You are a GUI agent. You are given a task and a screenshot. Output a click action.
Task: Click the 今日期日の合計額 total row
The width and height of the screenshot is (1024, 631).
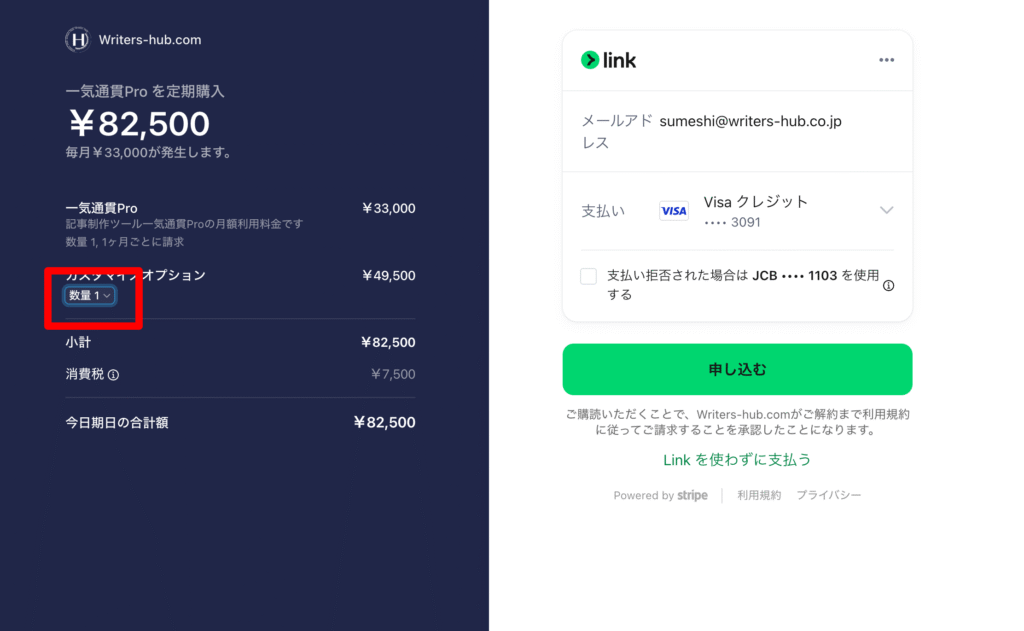[x=117, y=423]
